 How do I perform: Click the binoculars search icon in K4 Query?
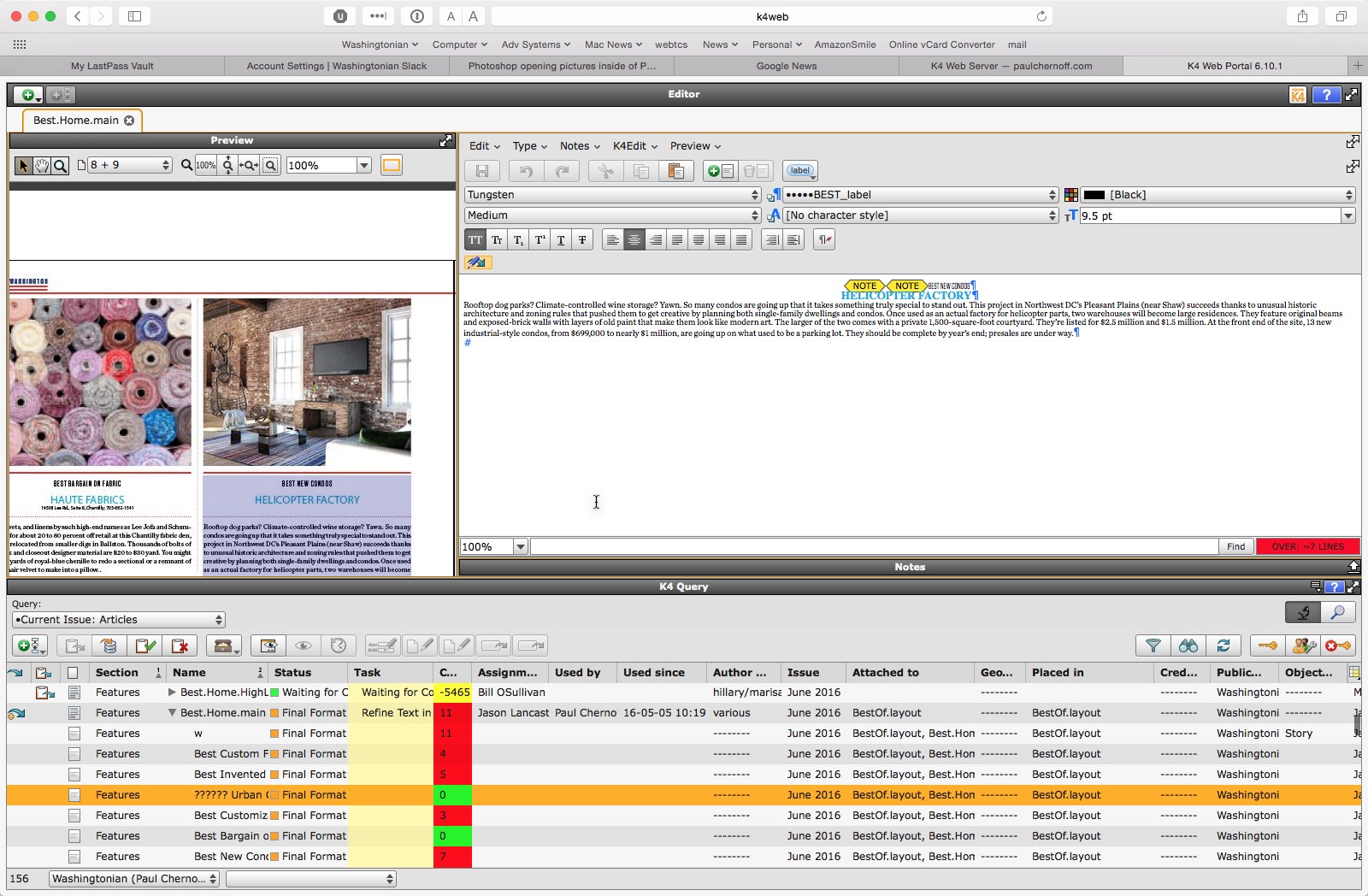point(1188,645)
